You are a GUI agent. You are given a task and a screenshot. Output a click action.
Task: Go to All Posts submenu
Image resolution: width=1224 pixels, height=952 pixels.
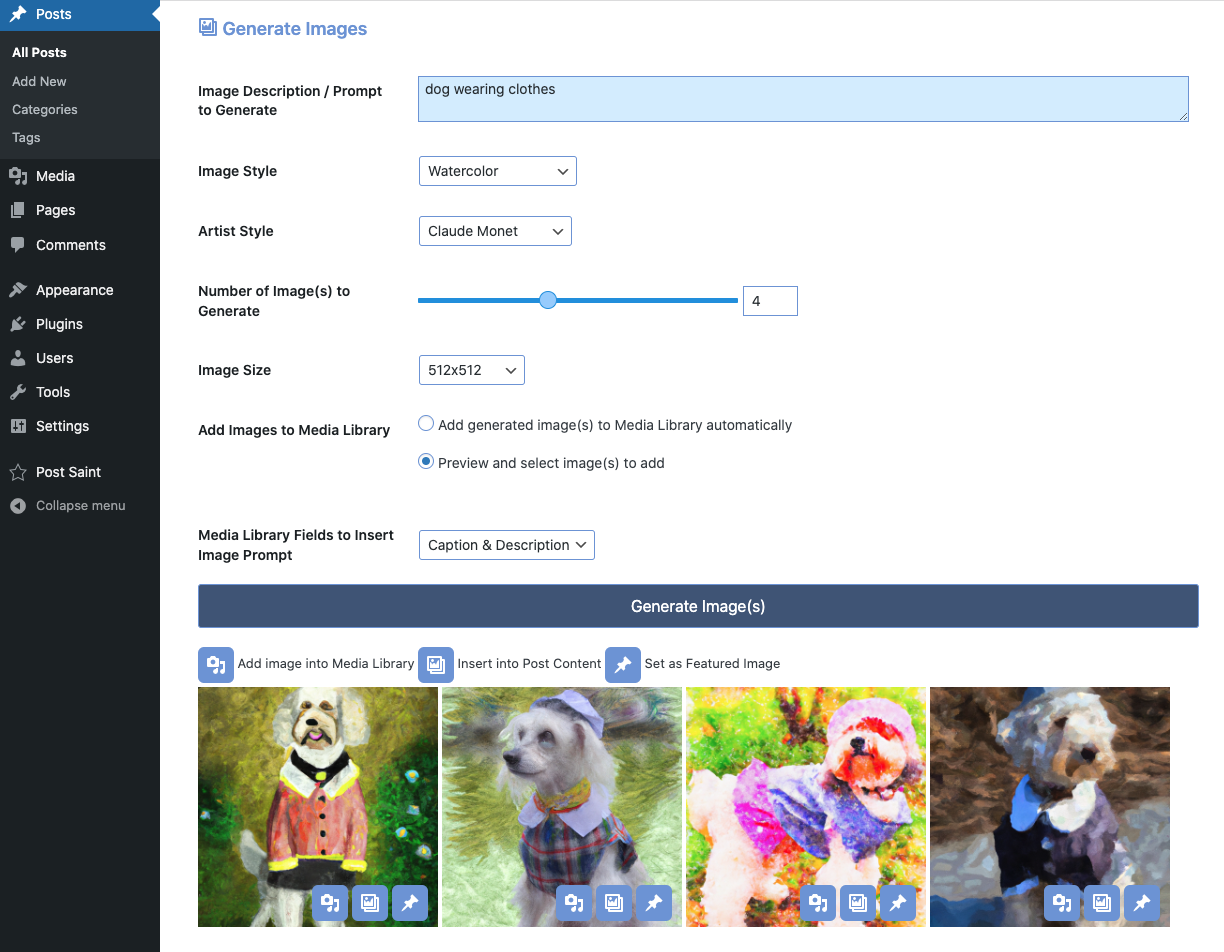(39, 52)
